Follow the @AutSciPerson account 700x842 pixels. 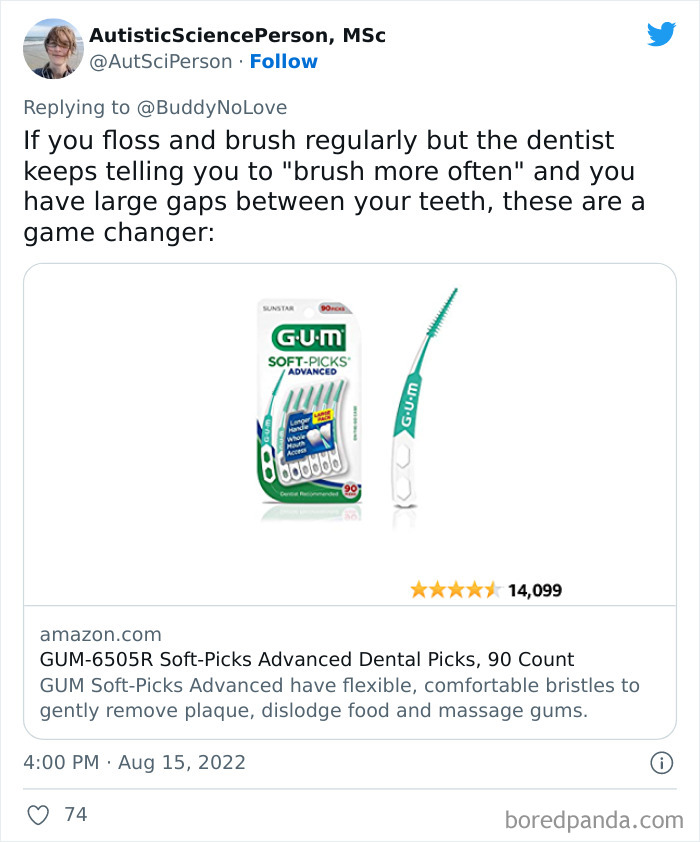[x=283, y=61]
